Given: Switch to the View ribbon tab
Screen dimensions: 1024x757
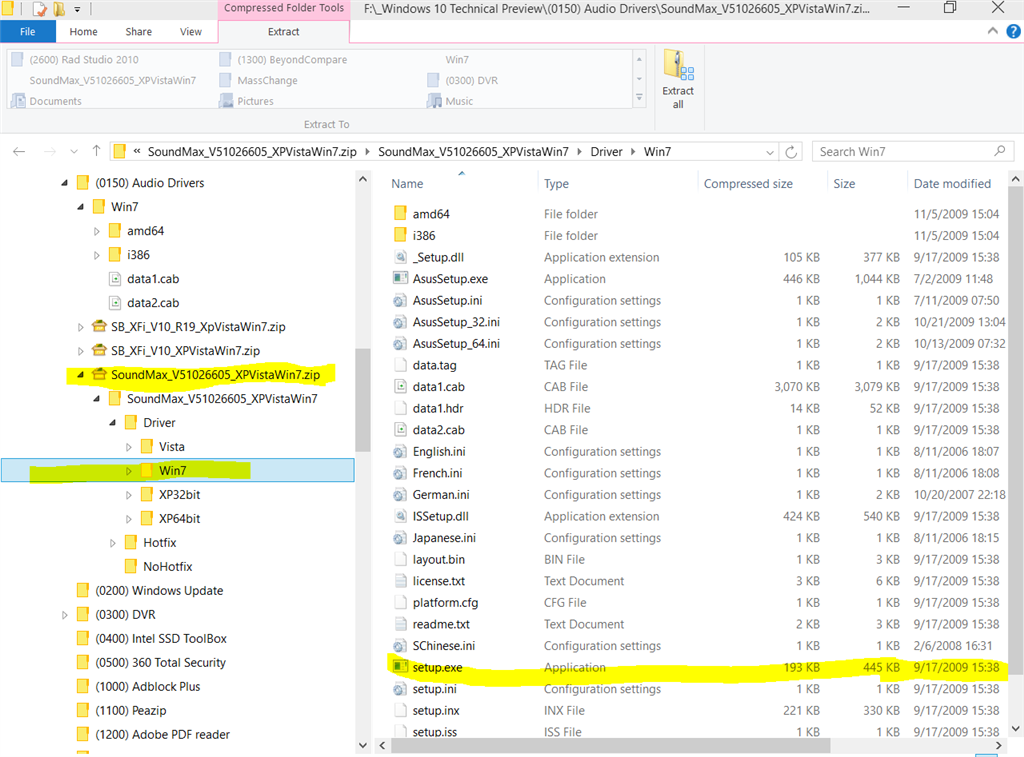Looking at the screenshot, I should (x=191, y=31).
